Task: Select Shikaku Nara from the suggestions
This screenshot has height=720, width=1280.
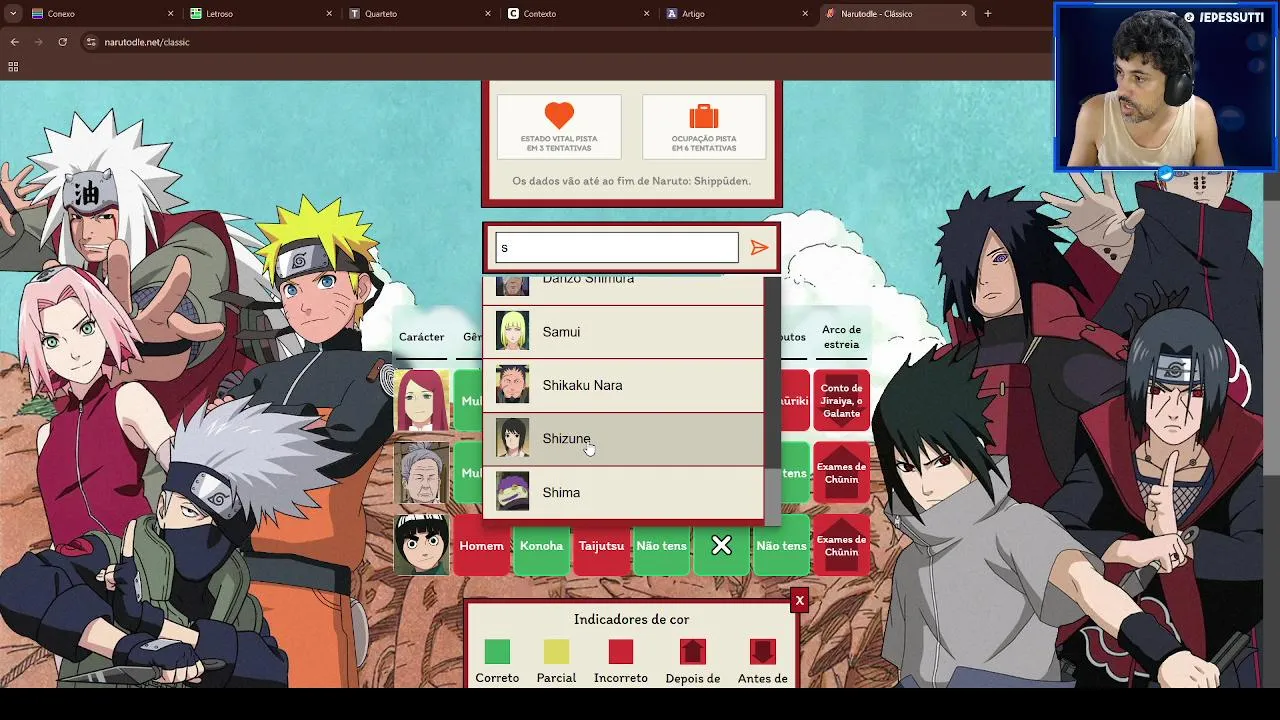Action: (623, 385)
